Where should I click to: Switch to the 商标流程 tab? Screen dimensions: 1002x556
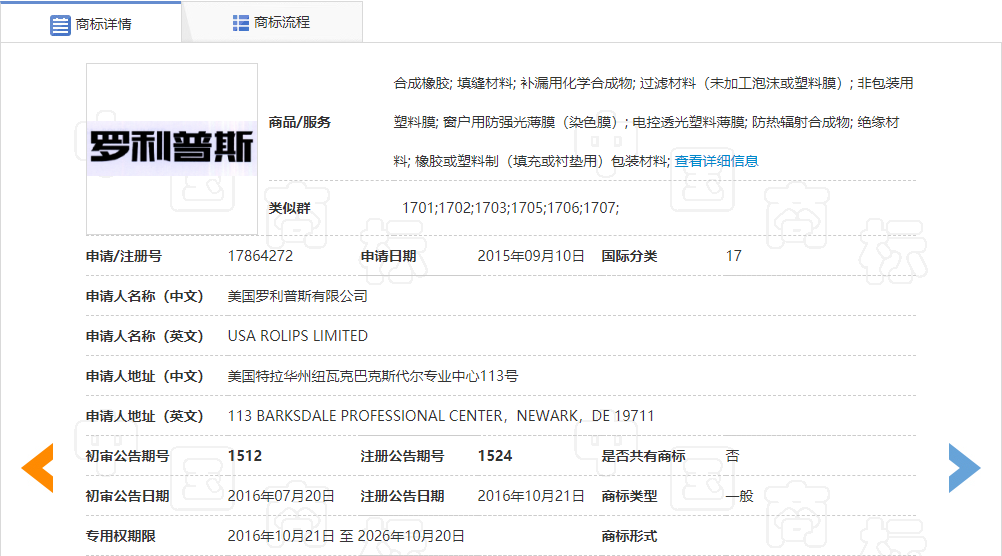(x=281, y=22)
